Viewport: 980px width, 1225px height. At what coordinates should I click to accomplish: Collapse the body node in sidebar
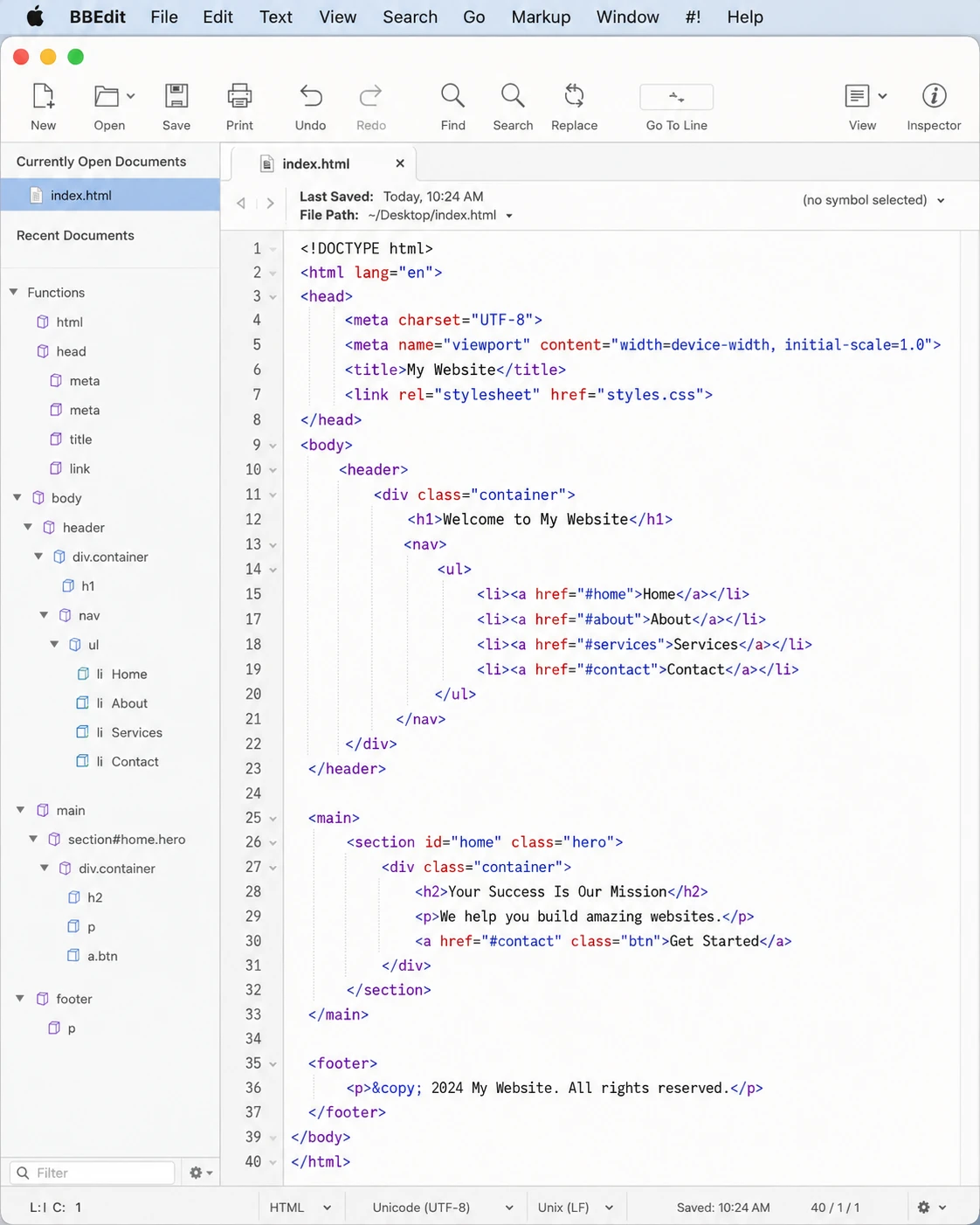17,497
